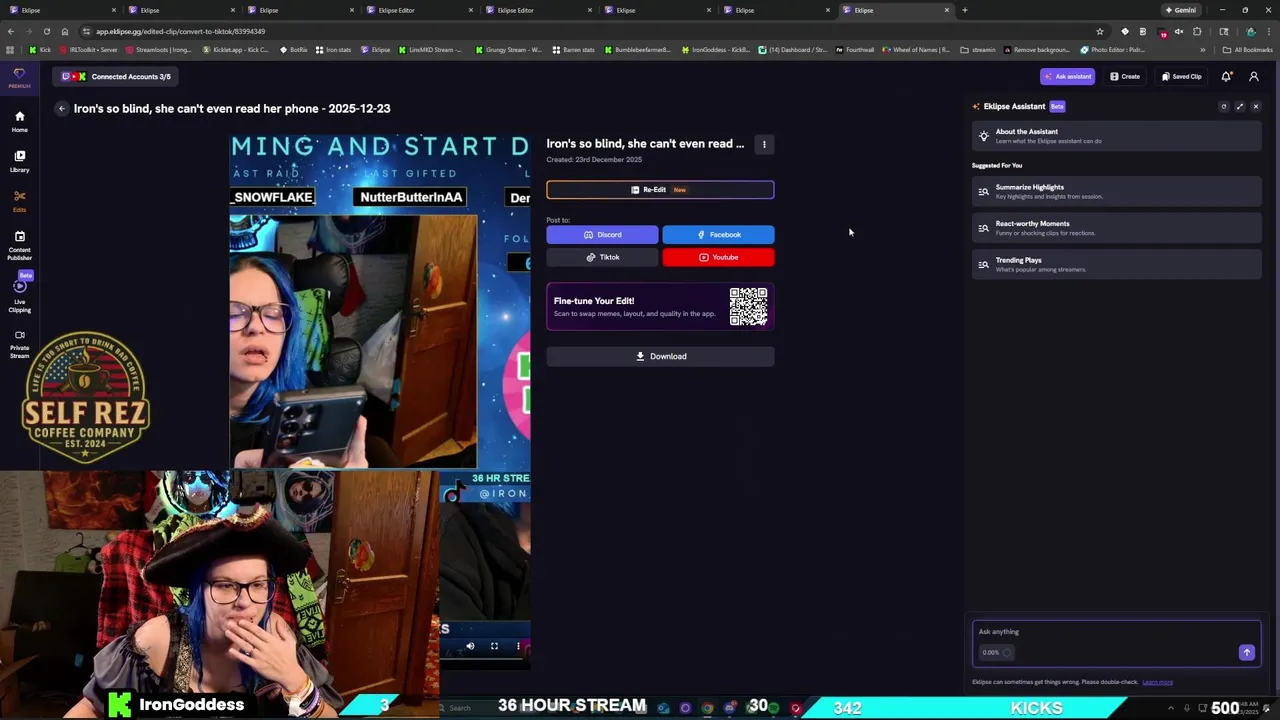Open browser extensions puzzle icon
Screen dimensions: 1280x720
point(1197,31)
